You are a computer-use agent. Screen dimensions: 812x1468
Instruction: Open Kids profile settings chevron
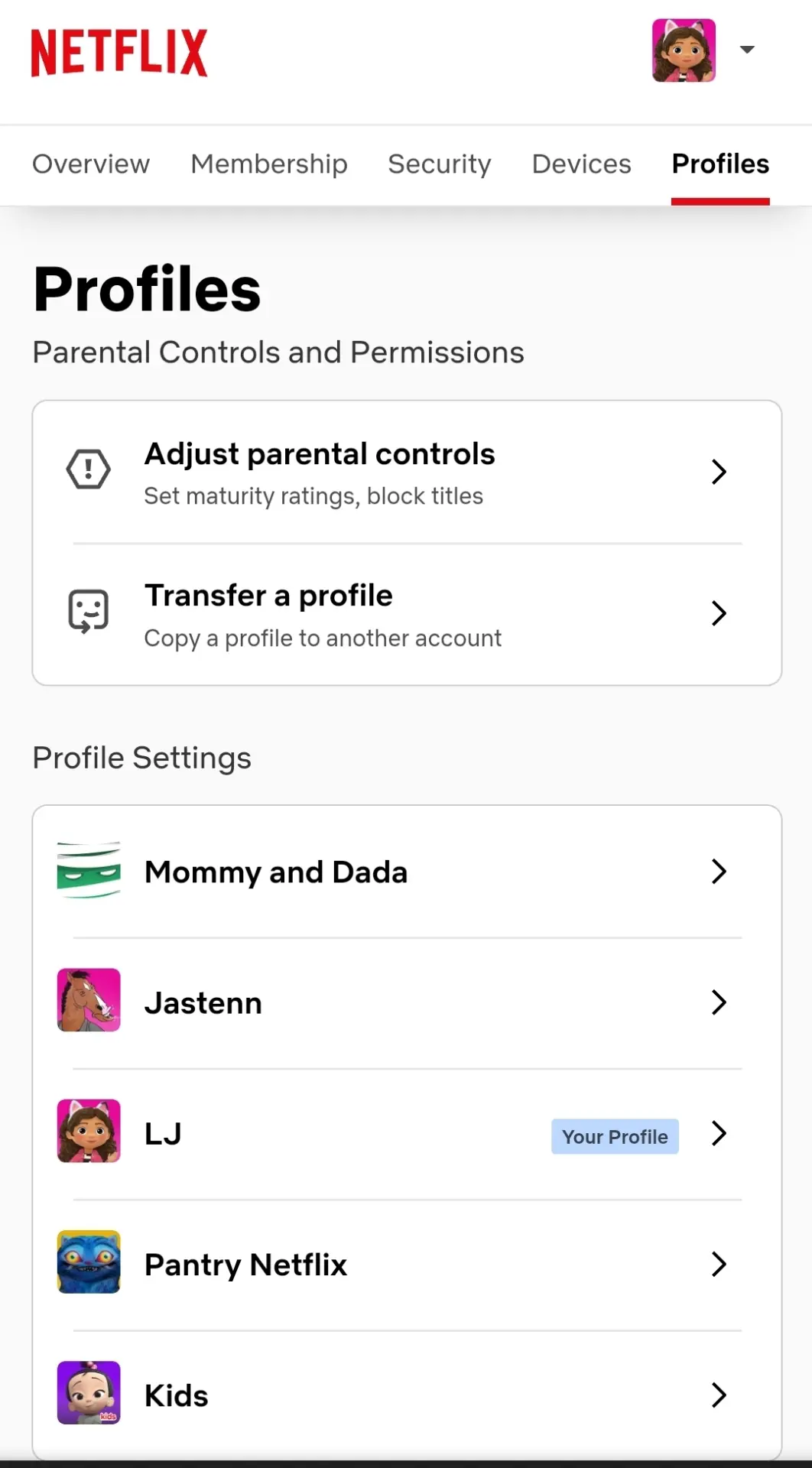[719, 1395]
